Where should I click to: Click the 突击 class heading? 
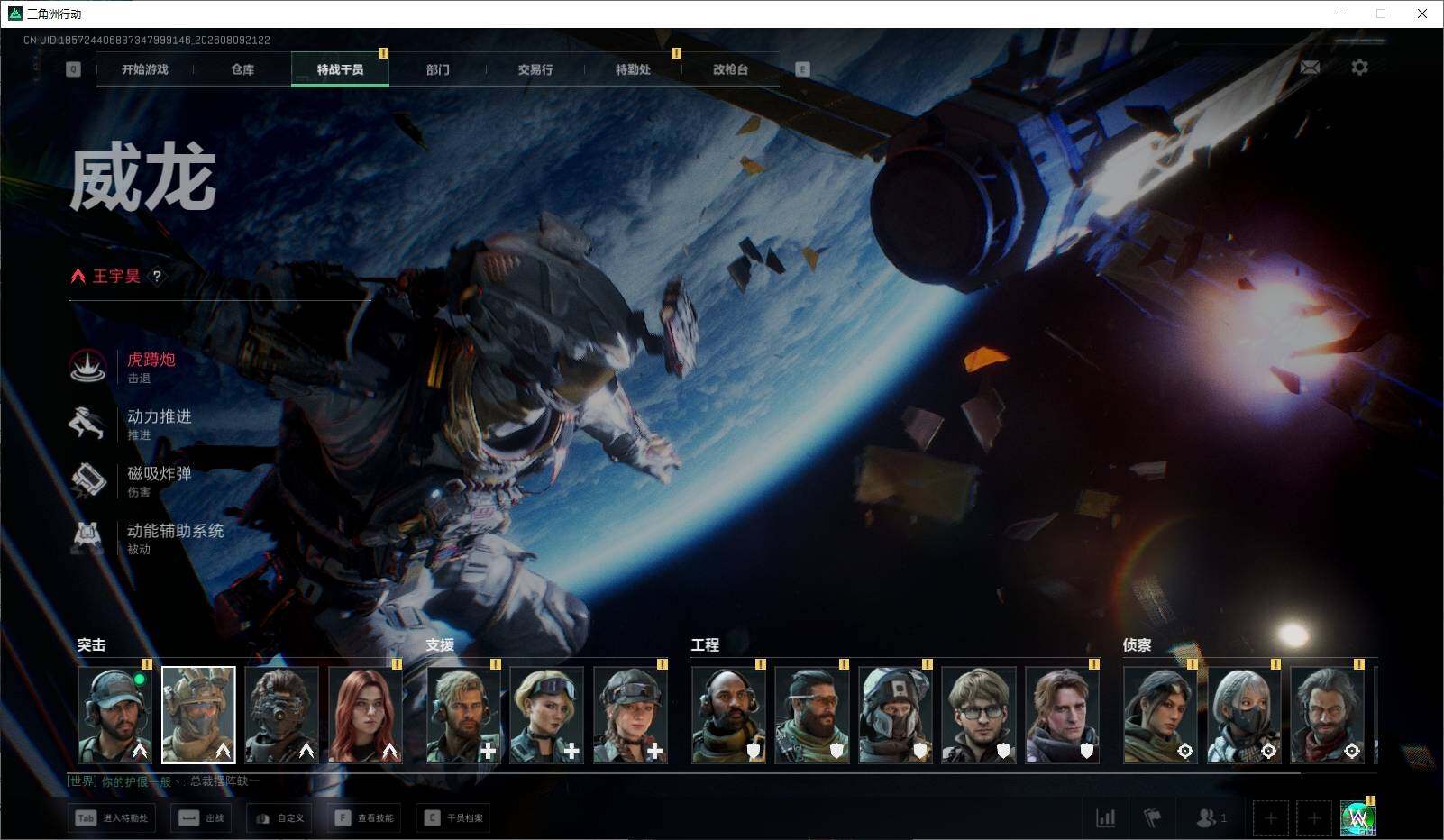click(x=91, y=644)
